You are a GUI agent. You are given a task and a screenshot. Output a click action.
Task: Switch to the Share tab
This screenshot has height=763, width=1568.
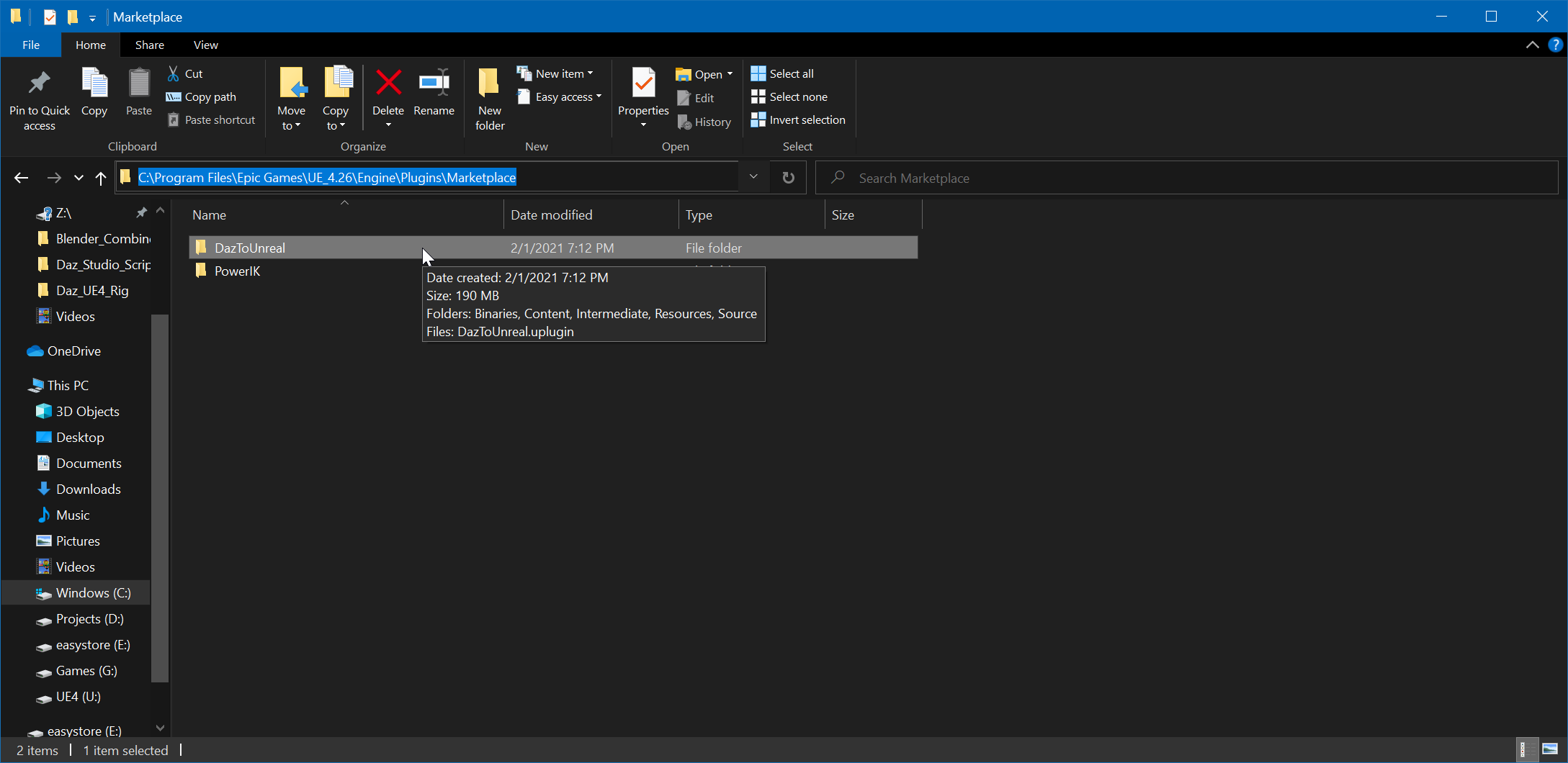(150, 45)
